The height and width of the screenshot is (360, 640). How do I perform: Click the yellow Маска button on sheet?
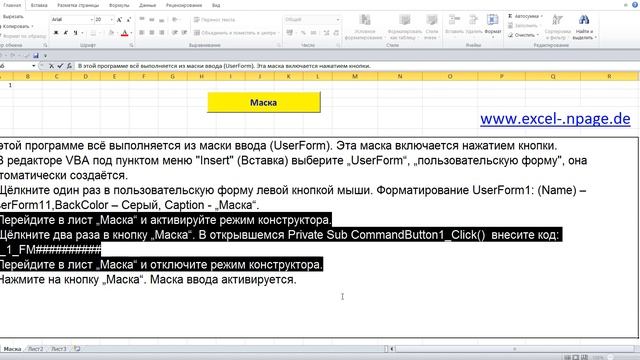pyautogui.click(x=264, y=102)
